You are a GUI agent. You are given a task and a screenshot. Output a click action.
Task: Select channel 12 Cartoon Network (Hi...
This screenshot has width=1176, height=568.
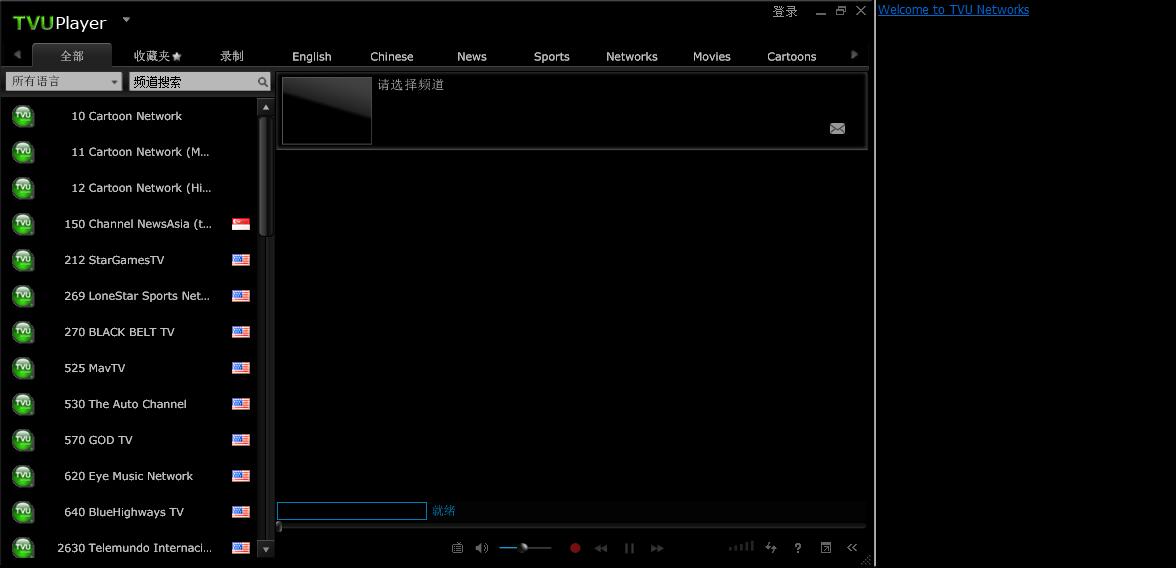[129, 188]
